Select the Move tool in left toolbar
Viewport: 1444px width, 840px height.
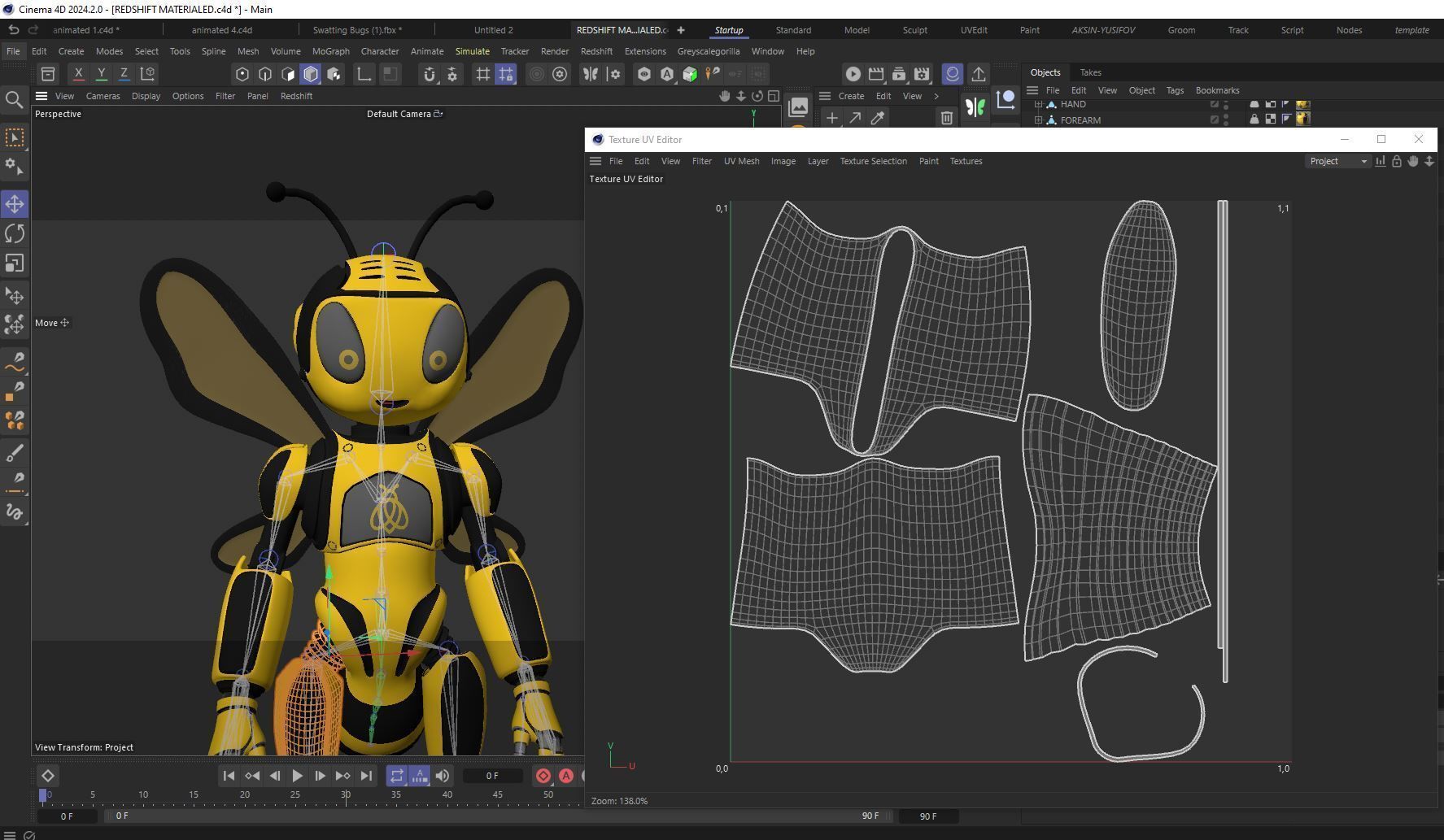[15, 203]
